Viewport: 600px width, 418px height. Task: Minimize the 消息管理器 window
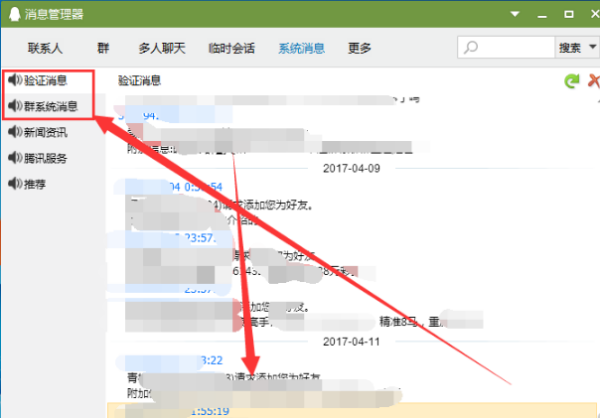[x=542, y=15]
